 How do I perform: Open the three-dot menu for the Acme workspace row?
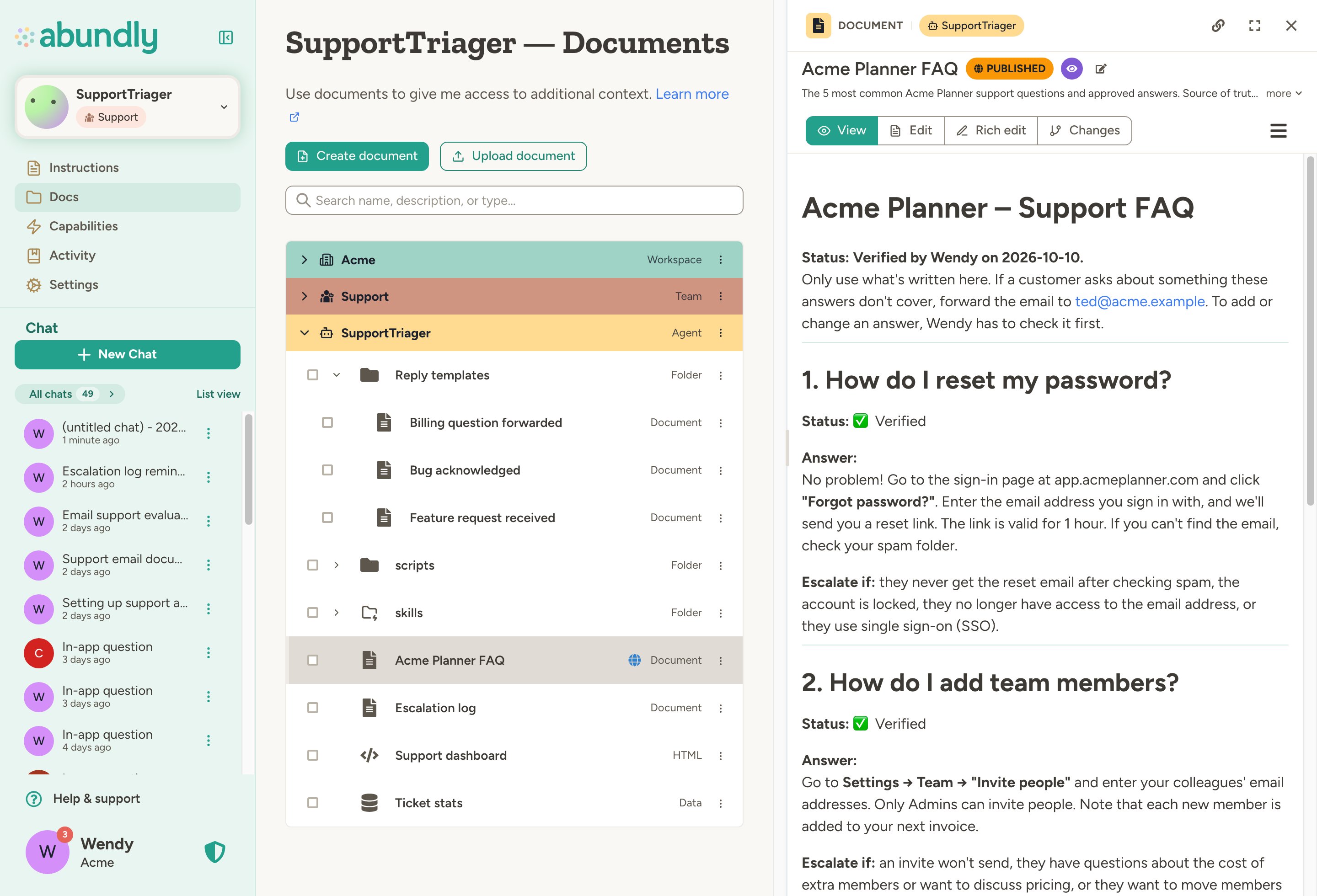tap(721, 259)
